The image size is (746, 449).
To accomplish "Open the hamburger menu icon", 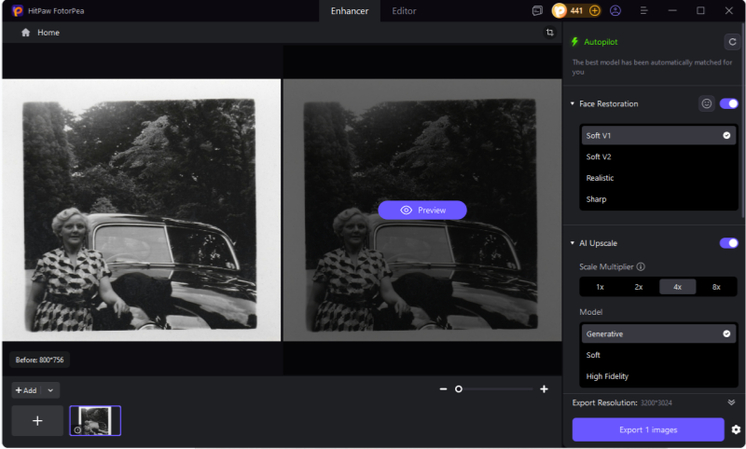I will [x=644, y=10].
